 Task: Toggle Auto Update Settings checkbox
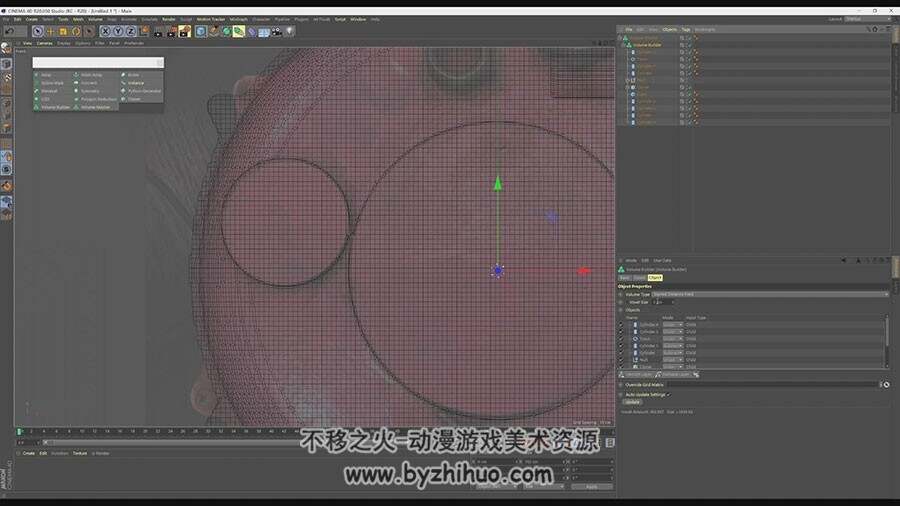(x=669, y=395)
